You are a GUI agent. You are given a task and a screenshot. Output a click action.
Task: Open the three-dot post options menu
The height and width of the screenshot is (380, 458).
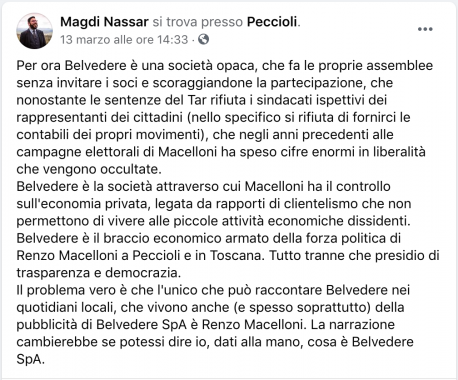click(425, 29)
